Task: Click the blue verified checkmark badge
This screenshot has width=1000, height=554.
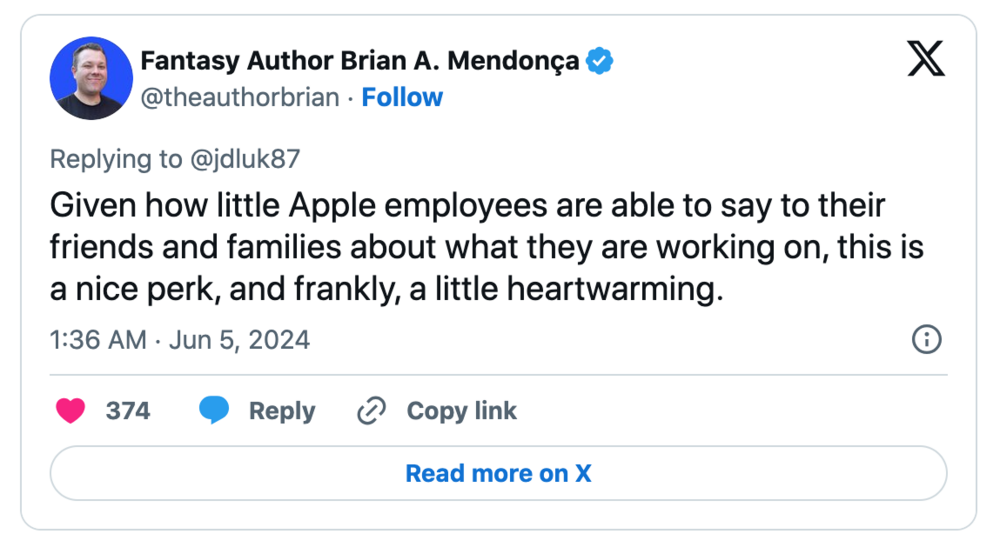Action: pyautogui.click(x=599, y=61)
